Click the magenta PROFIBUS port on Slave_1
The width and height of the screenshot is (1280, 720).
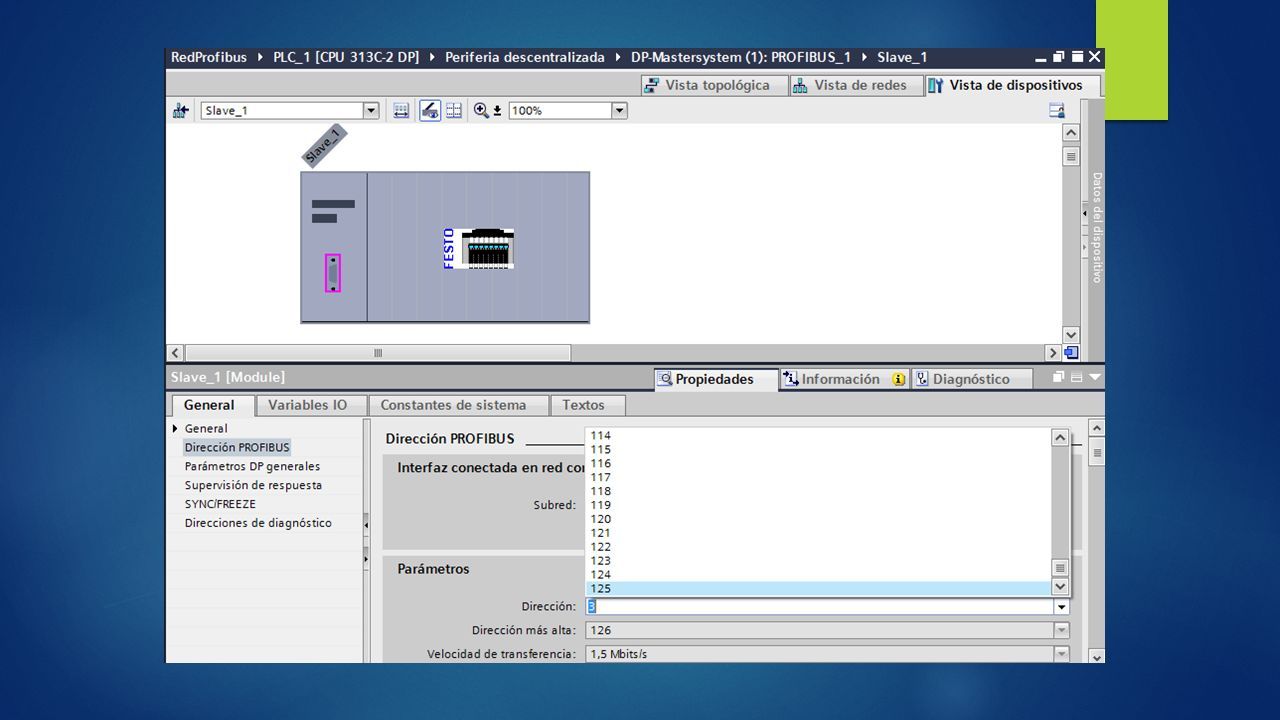(333, 273)
